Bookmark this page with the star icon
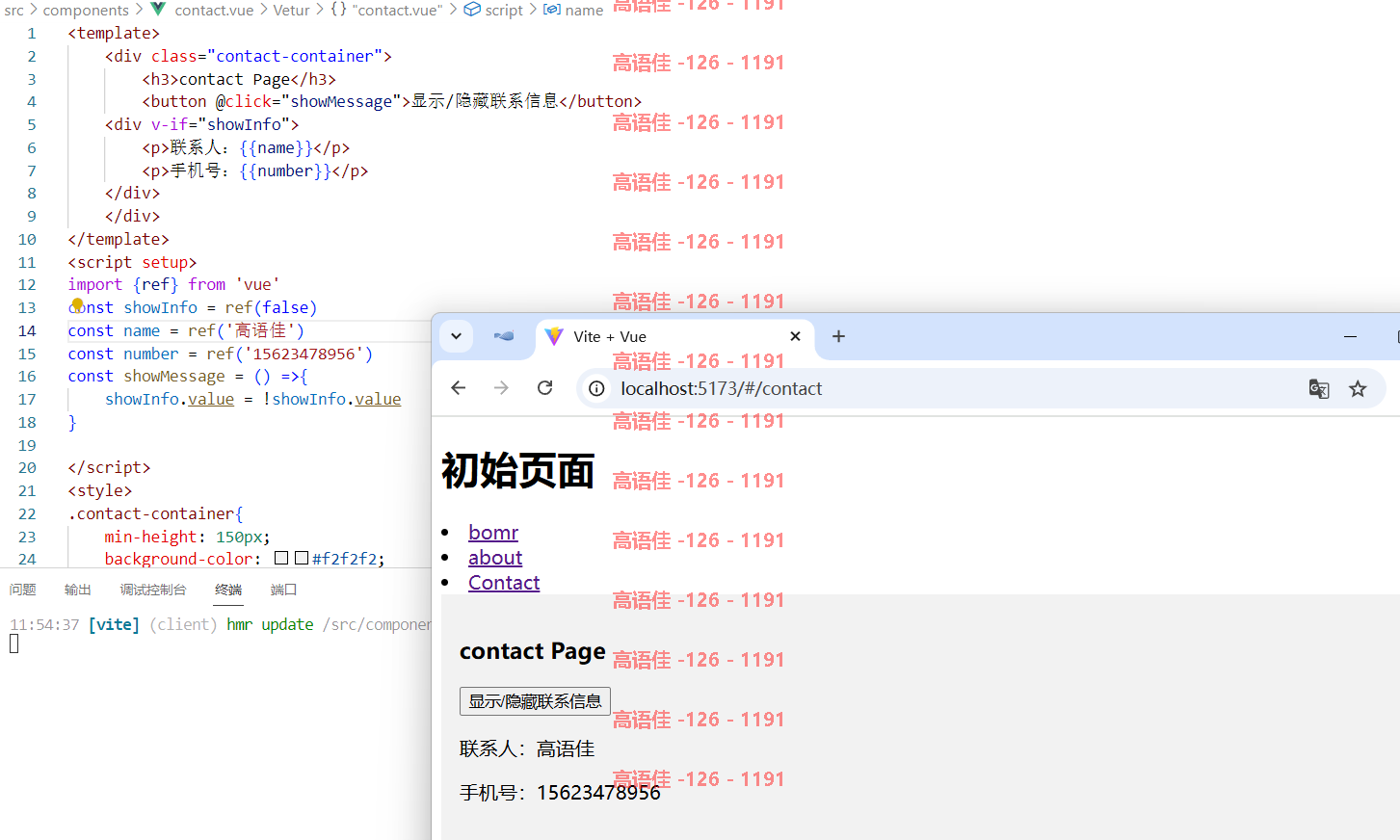1400x840 pixels. (1358, 388)
